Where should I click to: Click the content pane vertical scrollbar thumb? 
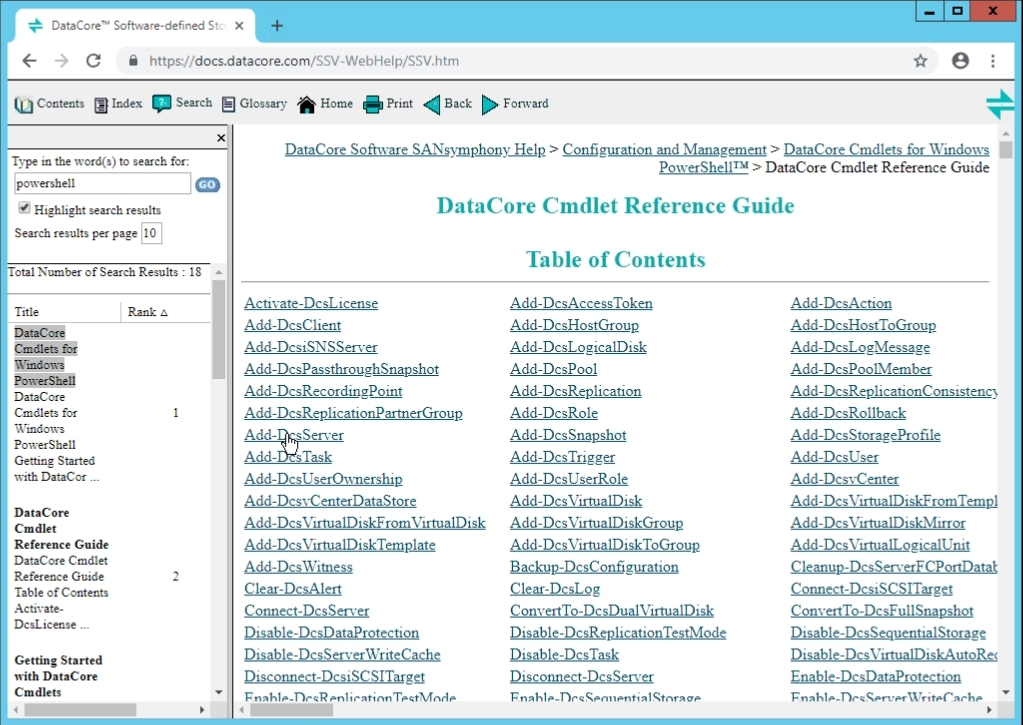pos(1005,149)
